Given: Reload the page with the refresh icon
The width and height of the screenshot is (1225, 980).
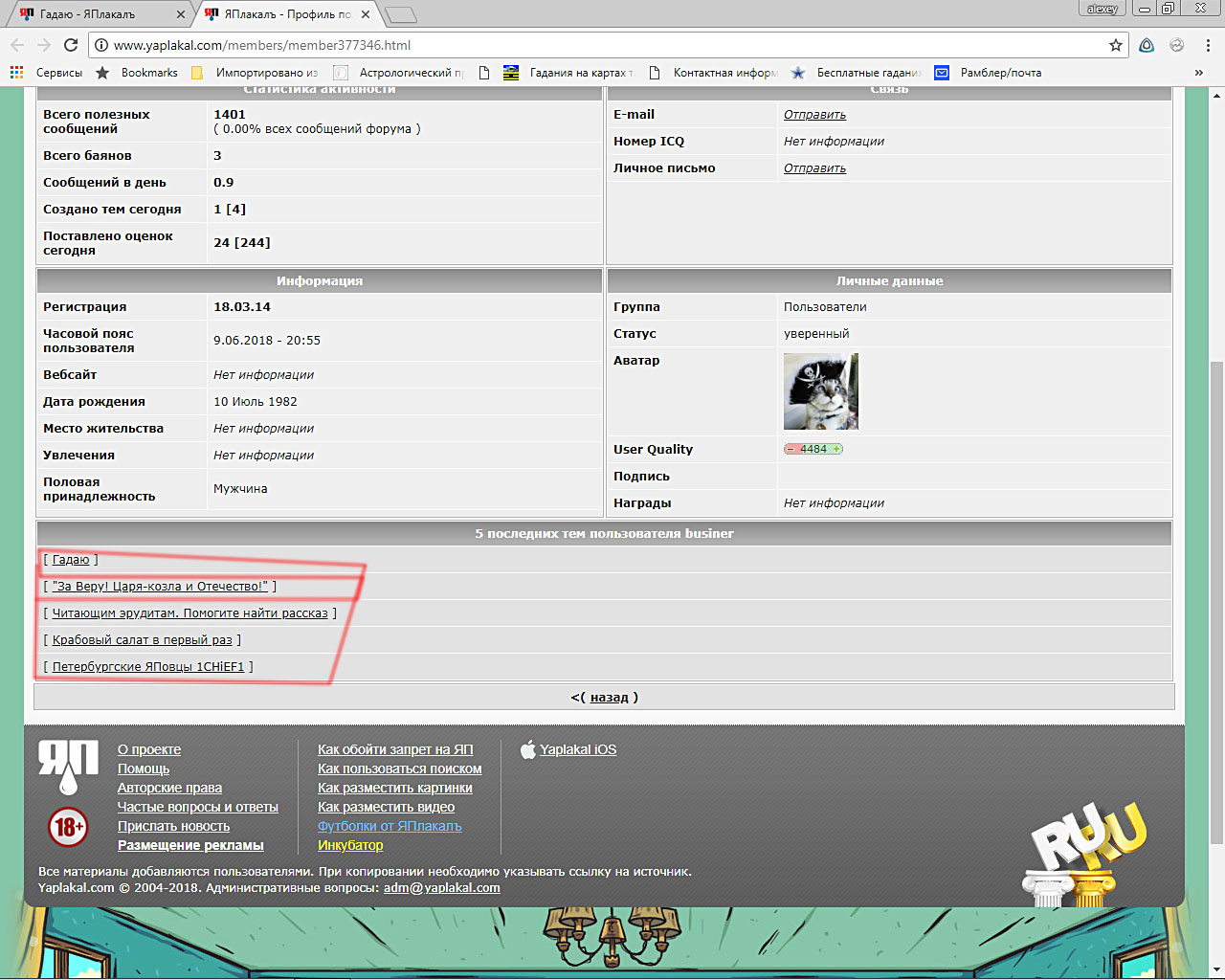Looking at the screenshot, I should (71, 45).
